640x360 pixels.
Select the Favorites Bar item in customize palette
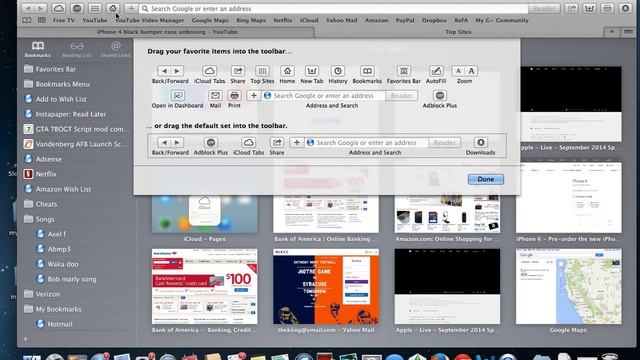(x=404, y=75)
